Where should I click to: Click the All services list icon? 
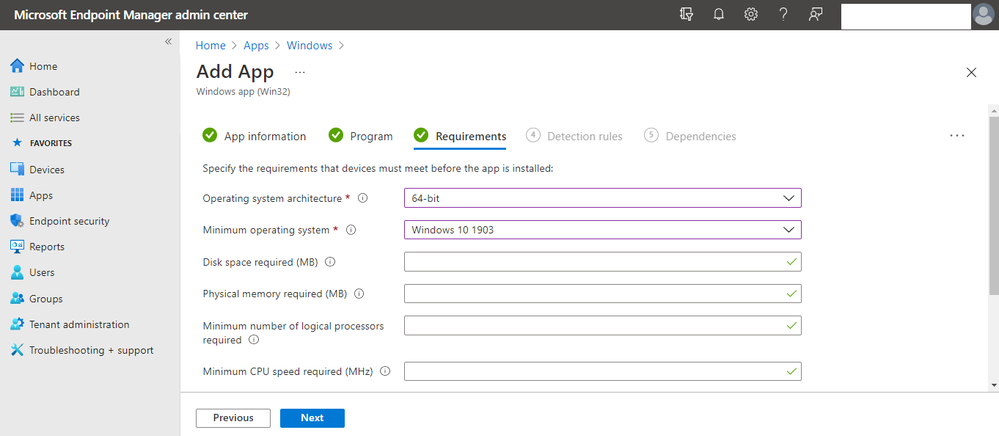click(x=17, y=118)
